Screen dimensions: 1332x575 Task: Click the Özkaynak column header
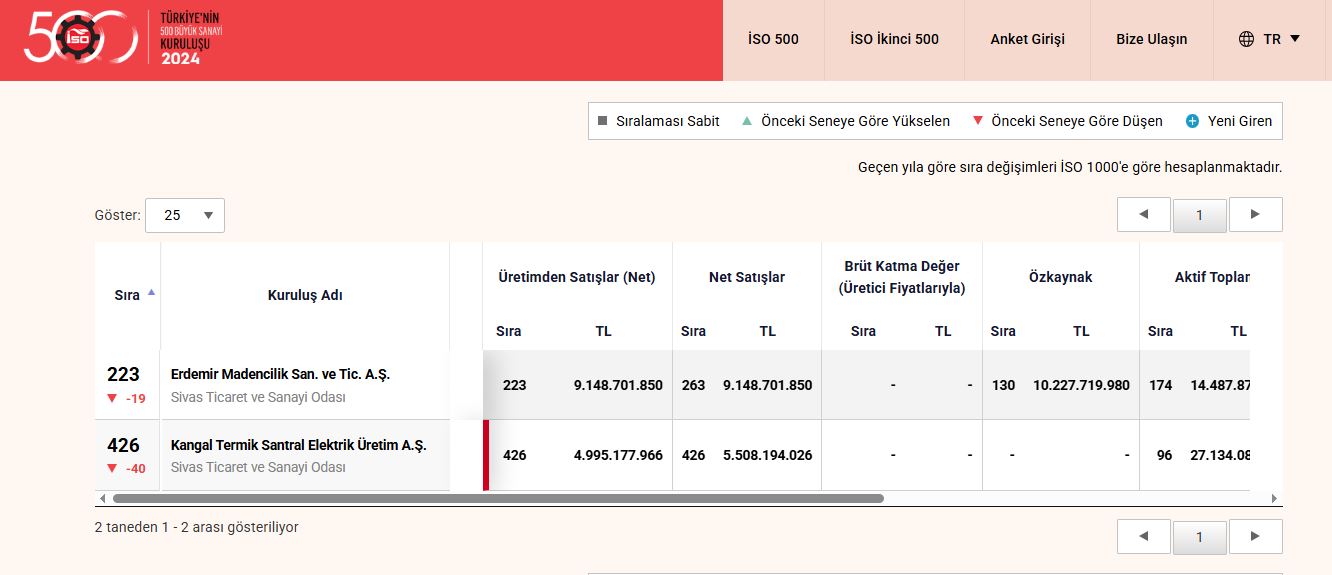[x=1061, y=277]
